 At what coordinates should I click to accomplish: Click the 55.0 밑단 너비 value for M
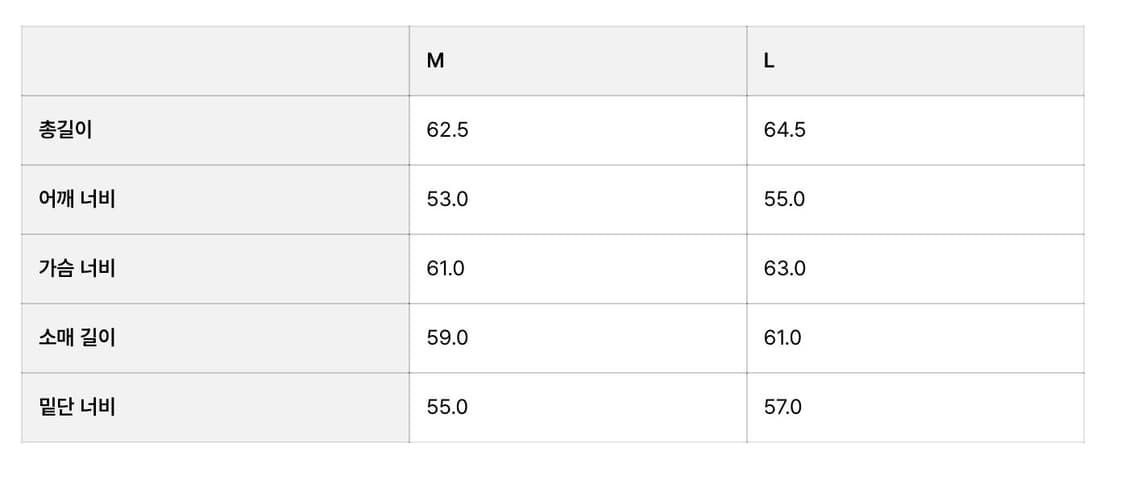point(447,407)
